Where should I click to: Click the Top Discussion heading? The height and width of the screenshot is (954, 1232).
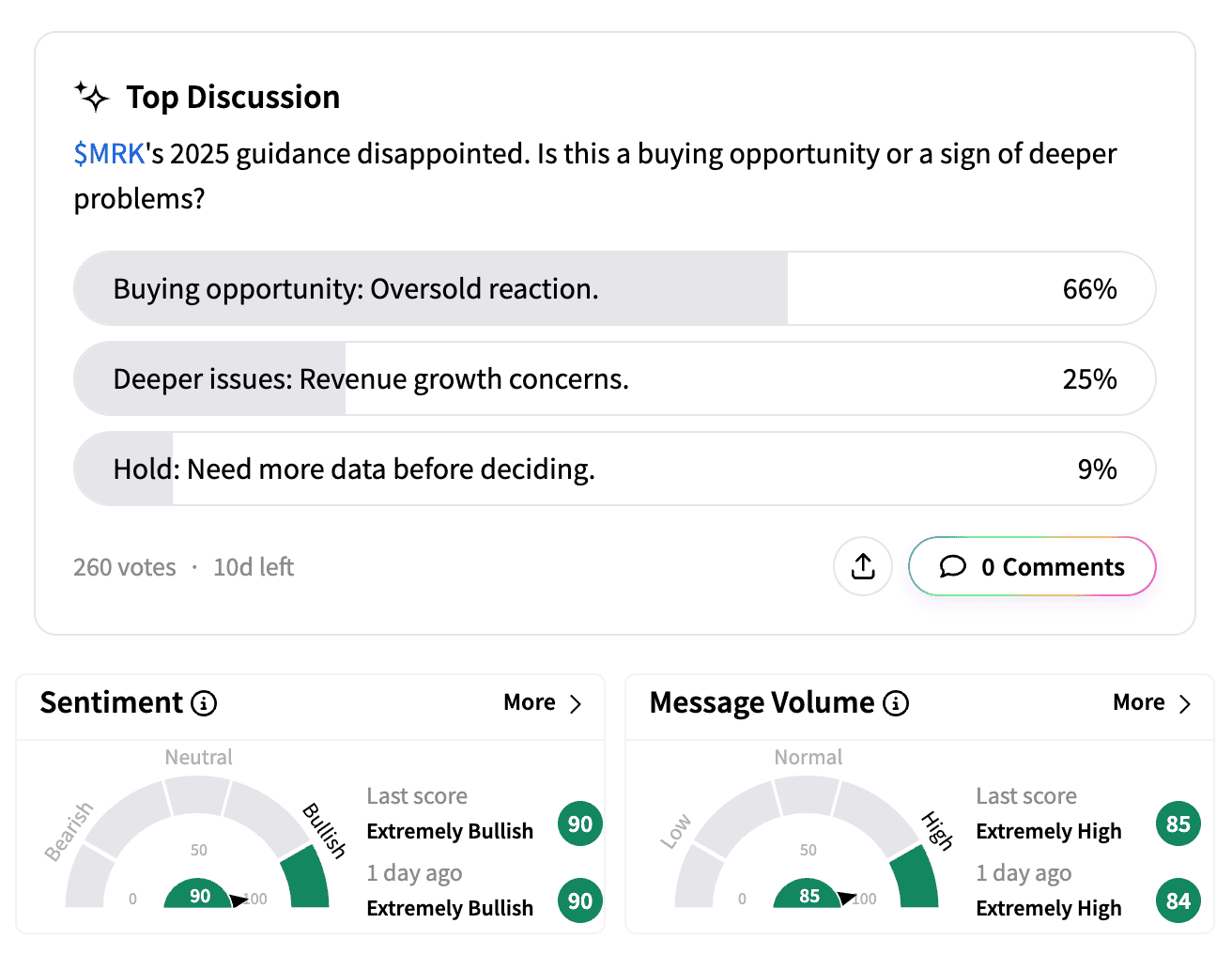[233, 97]
